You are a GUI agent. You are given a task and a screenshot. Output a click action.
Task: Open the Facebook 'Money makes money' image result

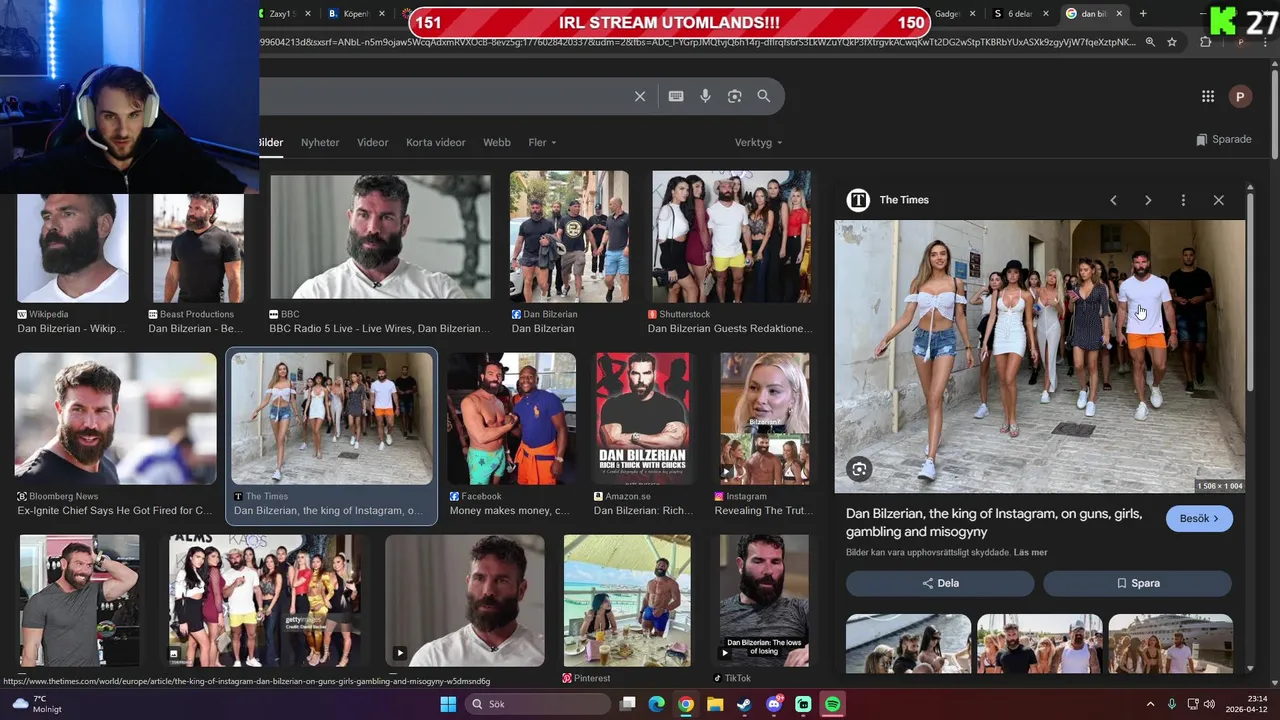point(511,419)
